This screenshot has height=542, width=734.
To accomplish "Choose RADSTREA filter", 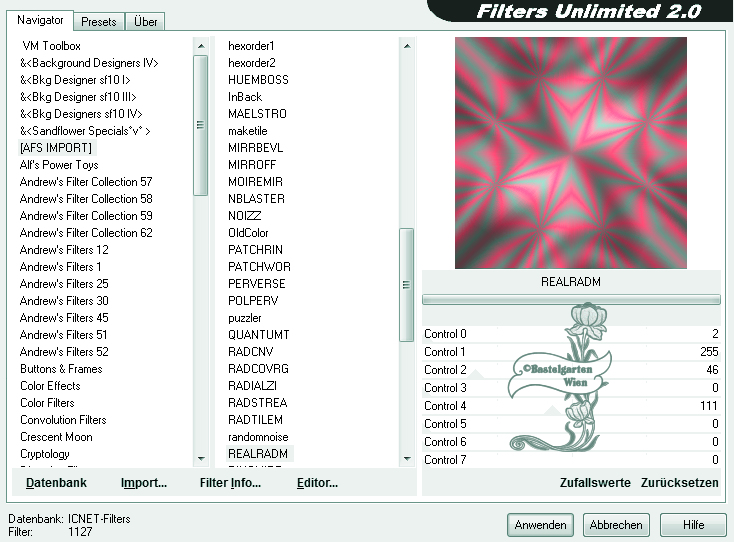I will coord(257,403).
